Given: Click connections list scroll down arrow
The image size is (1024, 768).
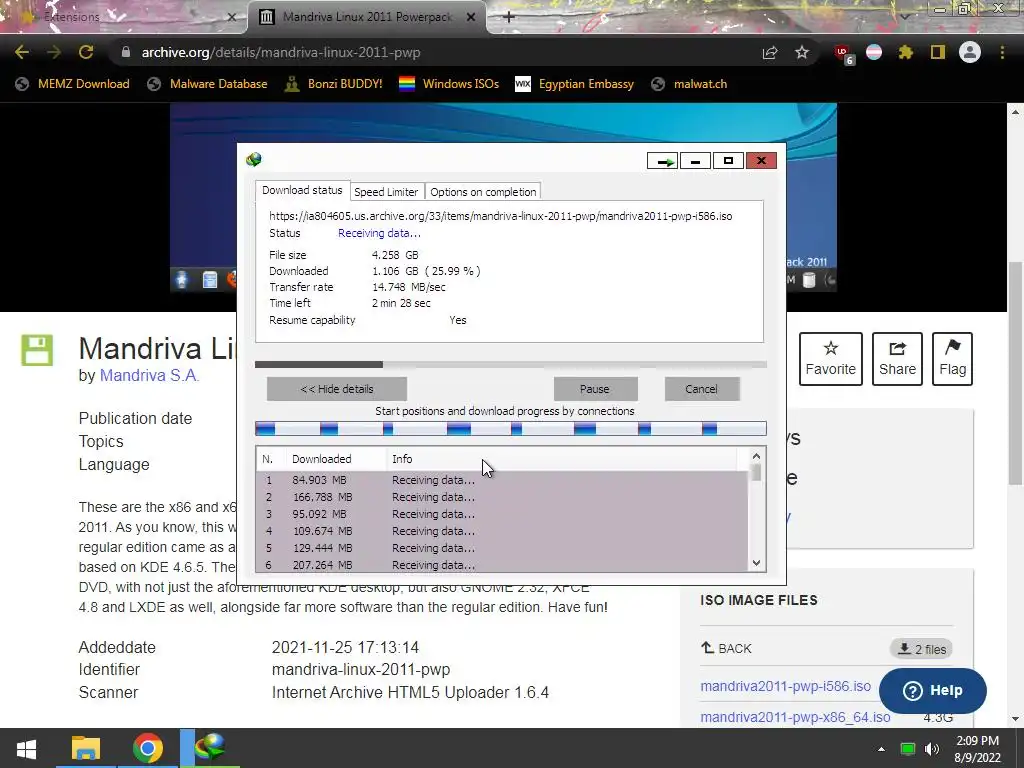Looking at the screenshot, I should 756,563.
